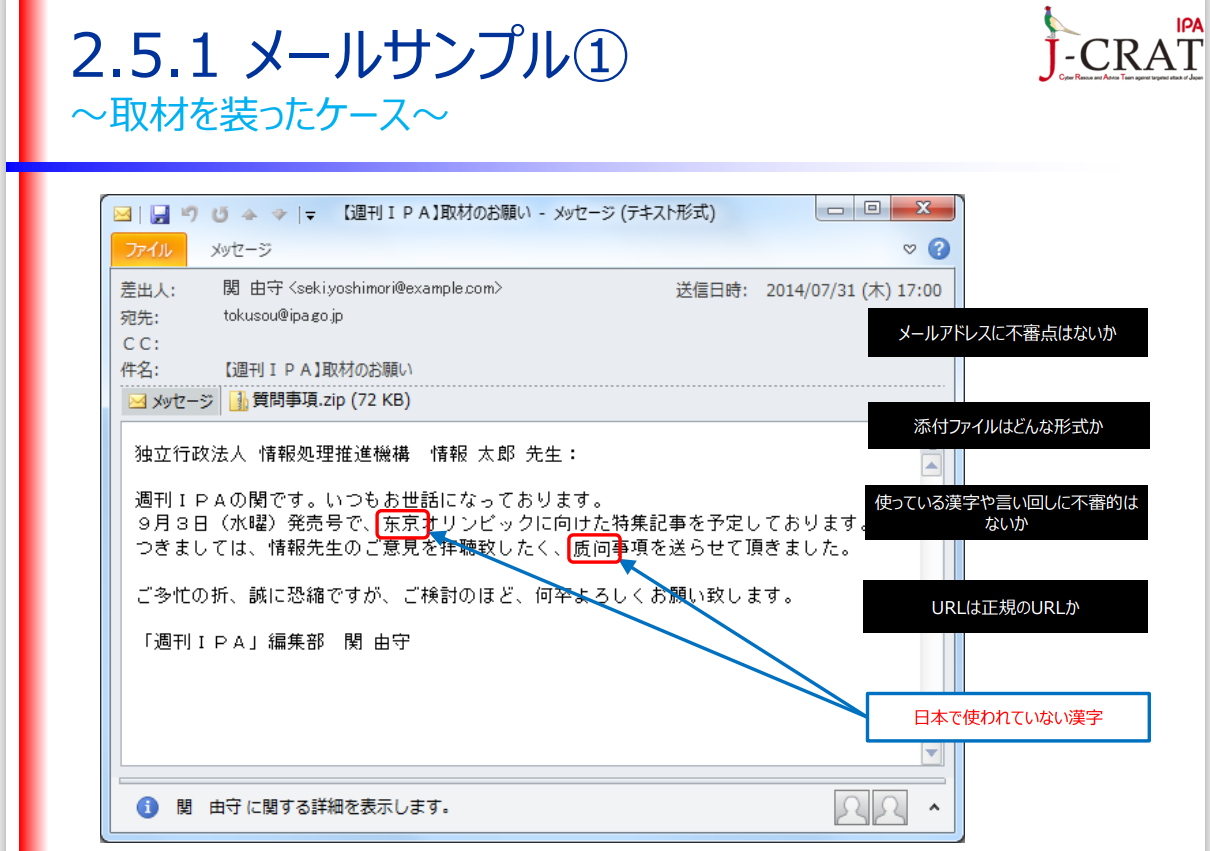The image size is (1210, 851).
Task: Click the blue info icon in people pane
Action: pos(147,806)
